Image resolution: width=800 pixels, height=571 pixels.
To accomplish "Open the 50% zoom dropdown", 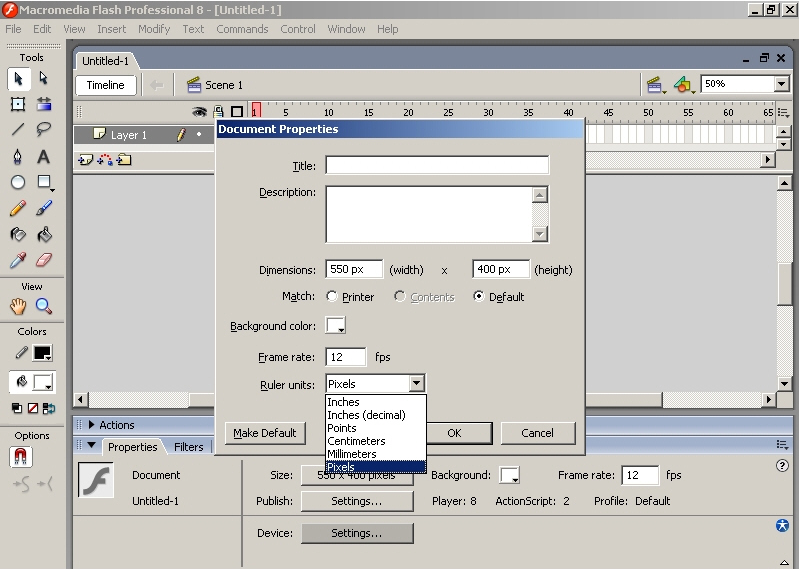I will click(x=782, y=84).
